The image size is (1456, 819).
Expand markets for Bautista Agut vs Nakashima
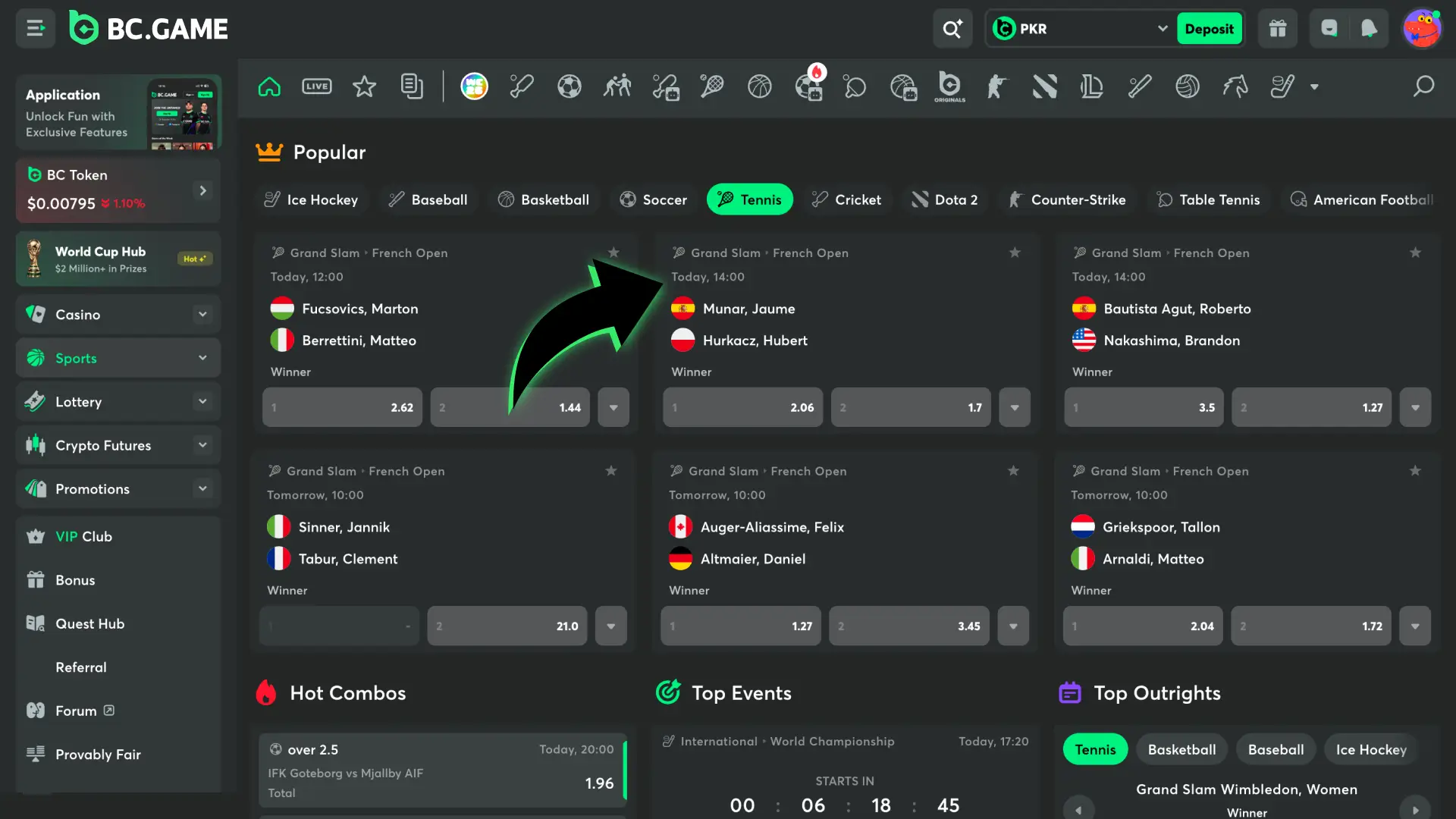pyautogui.click(x=1415, y=407)
